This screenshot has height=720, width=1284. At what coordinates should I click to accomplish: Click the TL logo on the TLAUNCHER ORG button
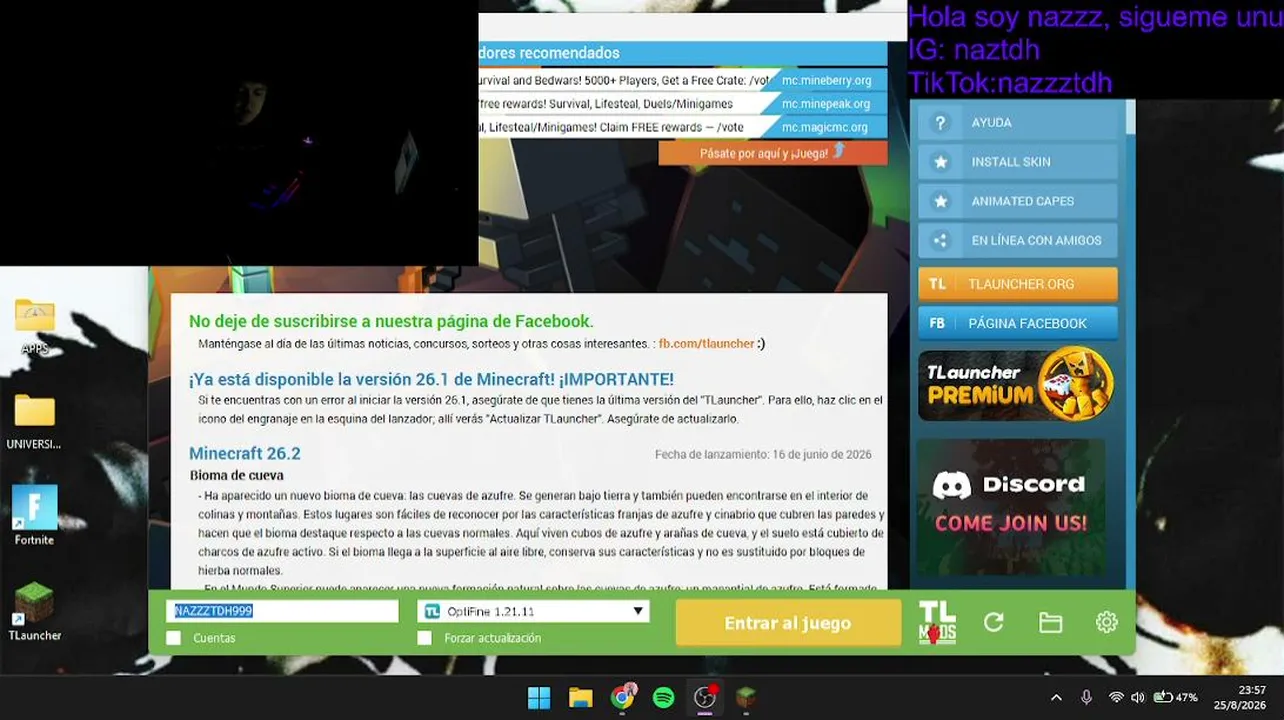[x=937, y=284]
